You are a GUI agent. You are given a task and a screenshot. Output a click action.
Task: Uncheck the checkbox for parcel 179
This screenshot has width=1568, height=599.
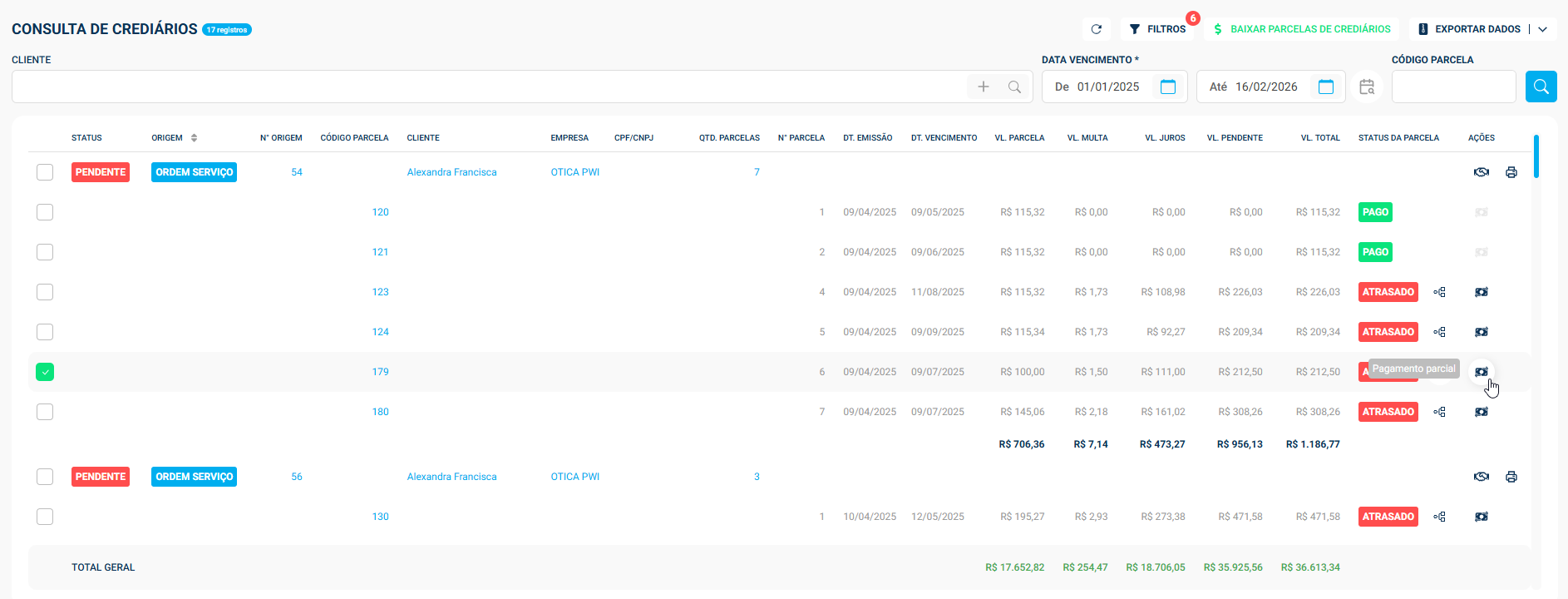click(x=45, y=372)
